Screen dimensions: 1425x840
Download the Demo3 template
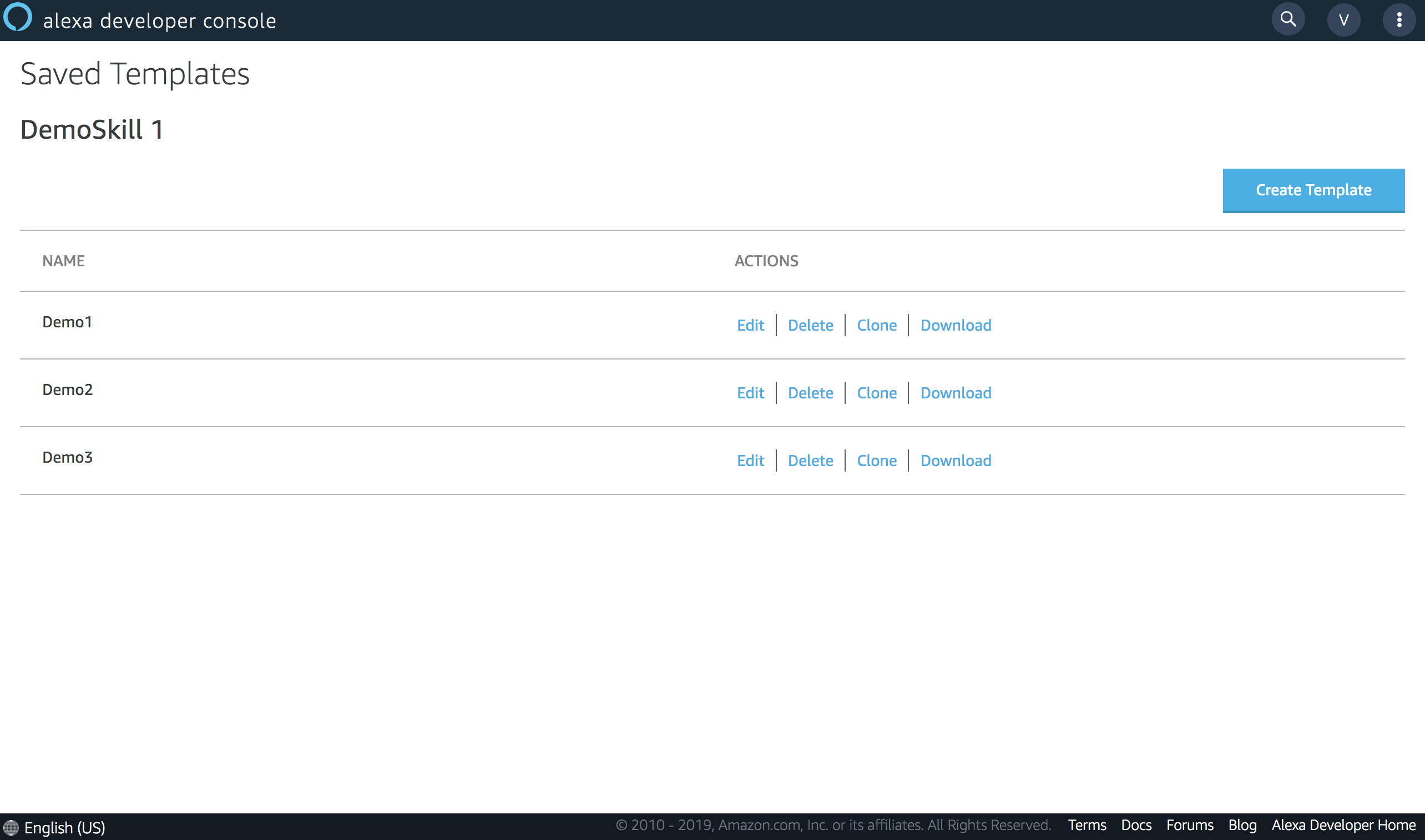pos(955,460)
